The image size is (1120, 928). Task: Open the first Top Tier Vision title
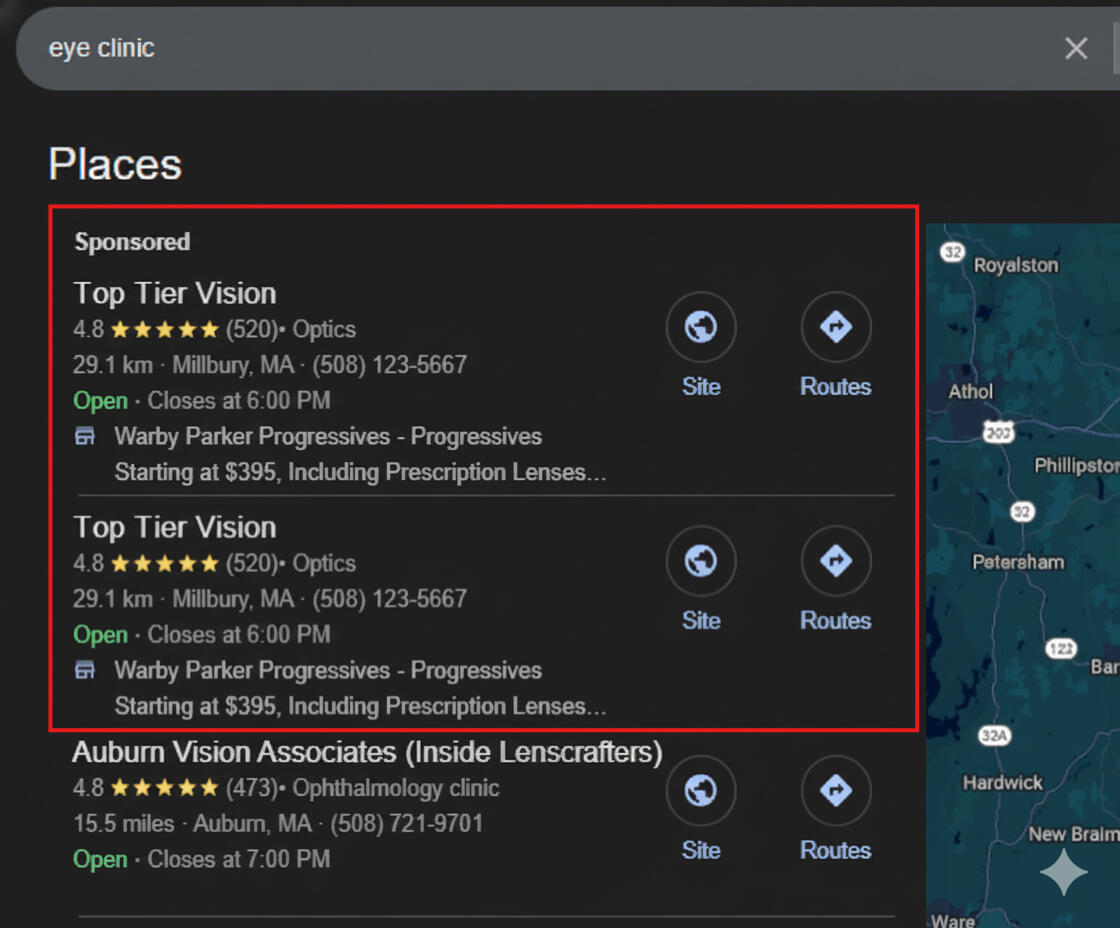coord(175,293)
